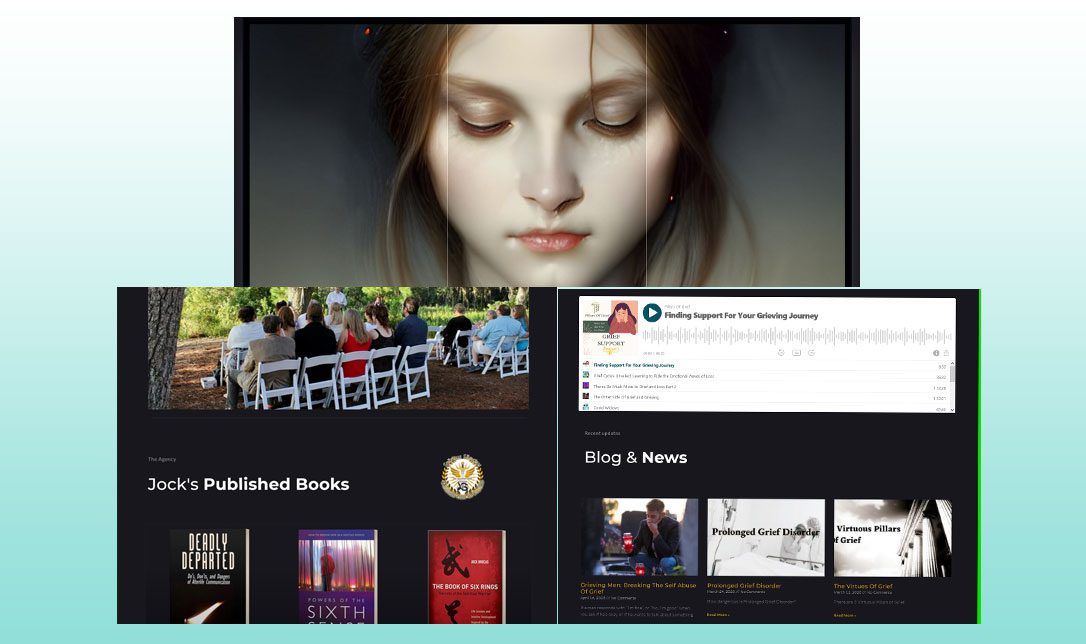Click the portrait of the crying woman

click(x=547, y=155)
